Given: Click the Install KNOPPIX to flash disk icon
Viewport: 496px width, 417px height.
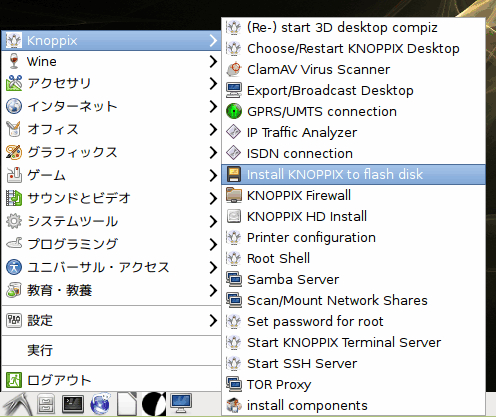Looking at the screenshot, I should click(234, 174).
